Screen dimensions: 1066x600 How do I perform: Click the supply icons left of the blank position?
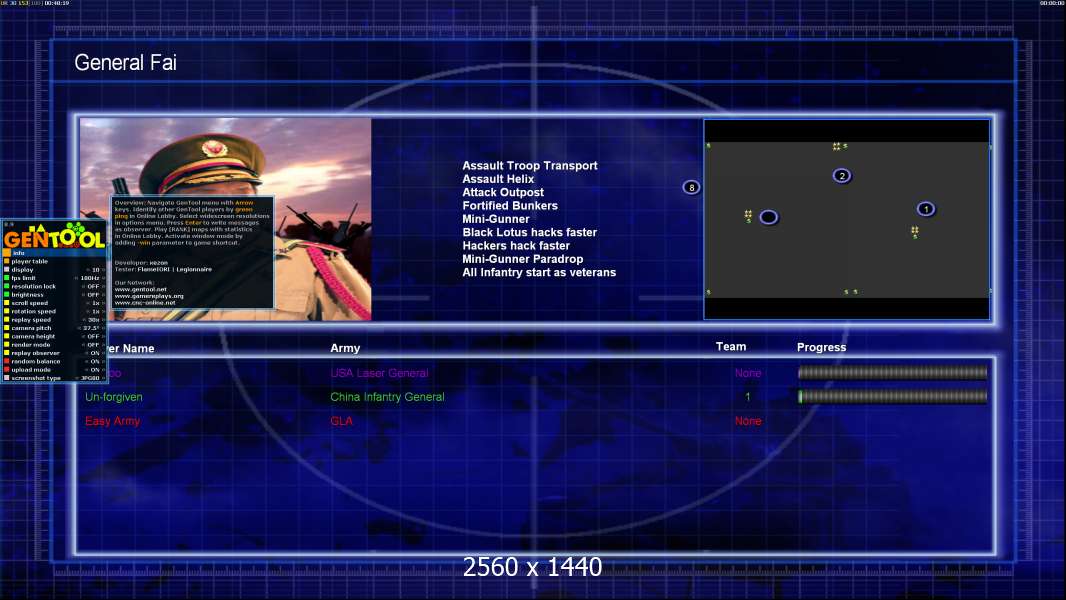point(748,216)
